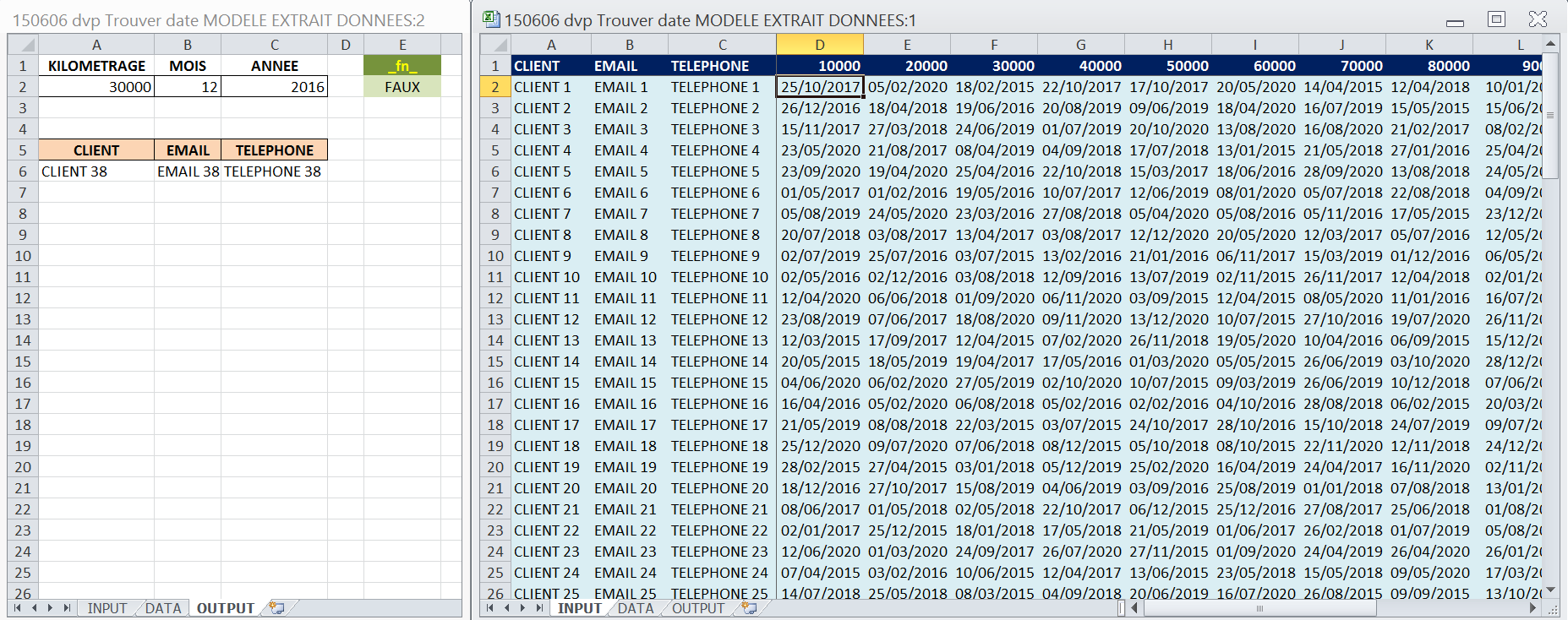Click the green _fn_ cell
The width and height of the screenshot is (1568, 620).
tap(402, 66)
